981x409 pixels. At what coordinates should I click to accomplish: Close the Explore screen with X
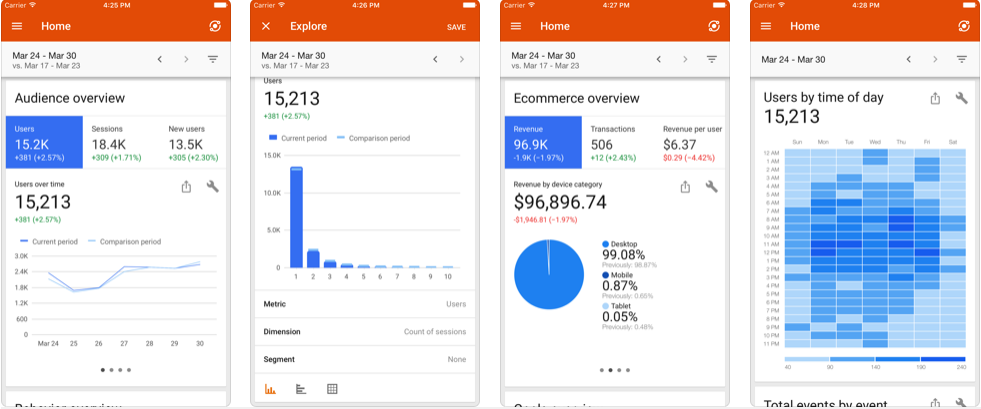click(x=266, y=26)
